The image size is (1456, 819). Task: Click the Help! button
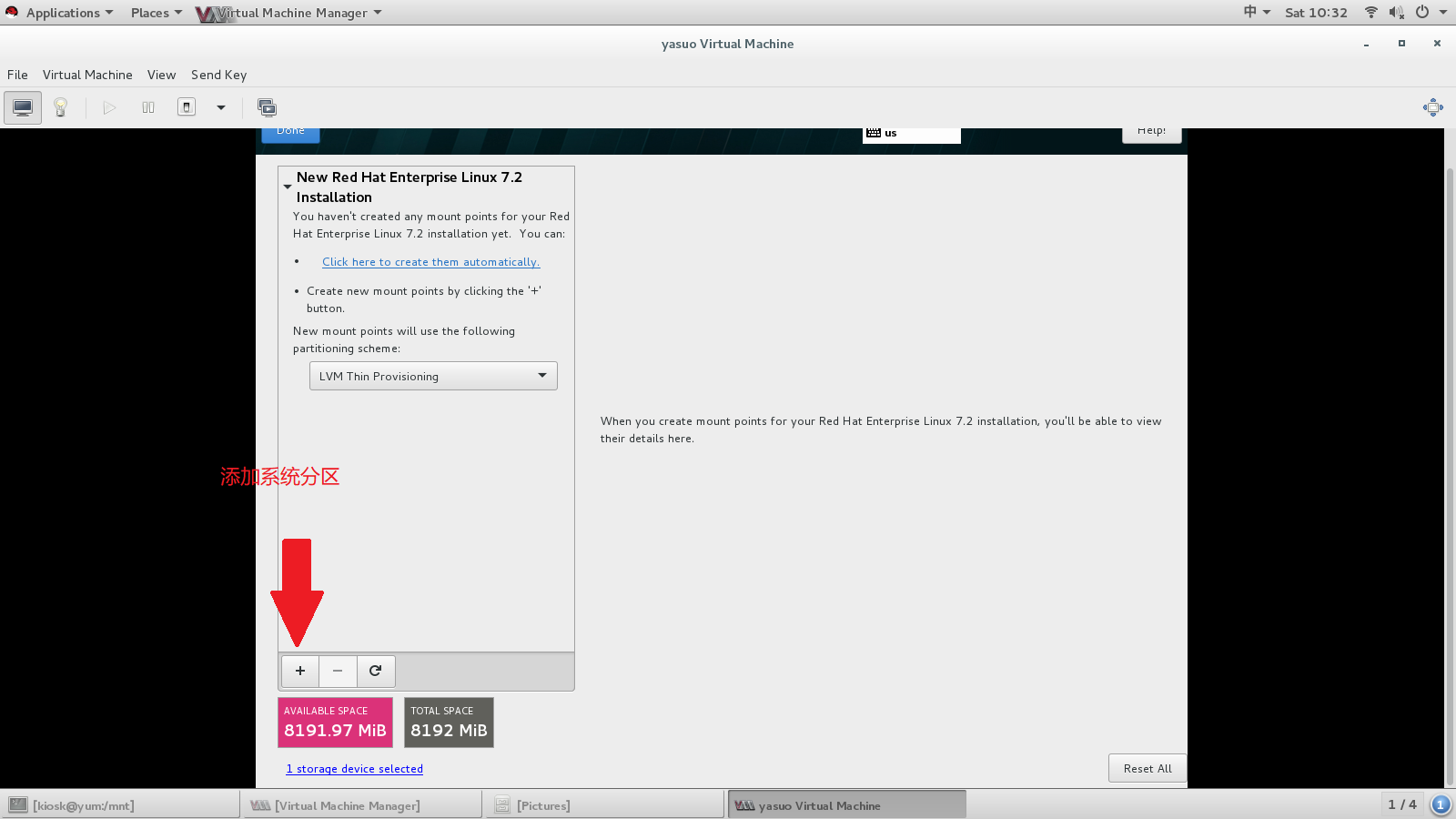click(x=1151, y=133)
